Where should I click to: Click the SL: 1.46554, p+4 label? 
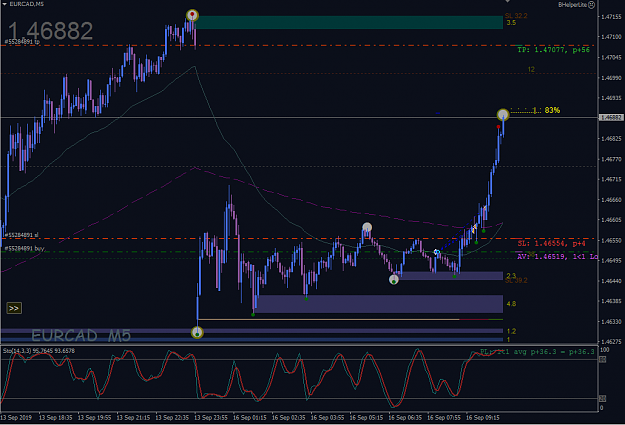click(x=551, y=243)
